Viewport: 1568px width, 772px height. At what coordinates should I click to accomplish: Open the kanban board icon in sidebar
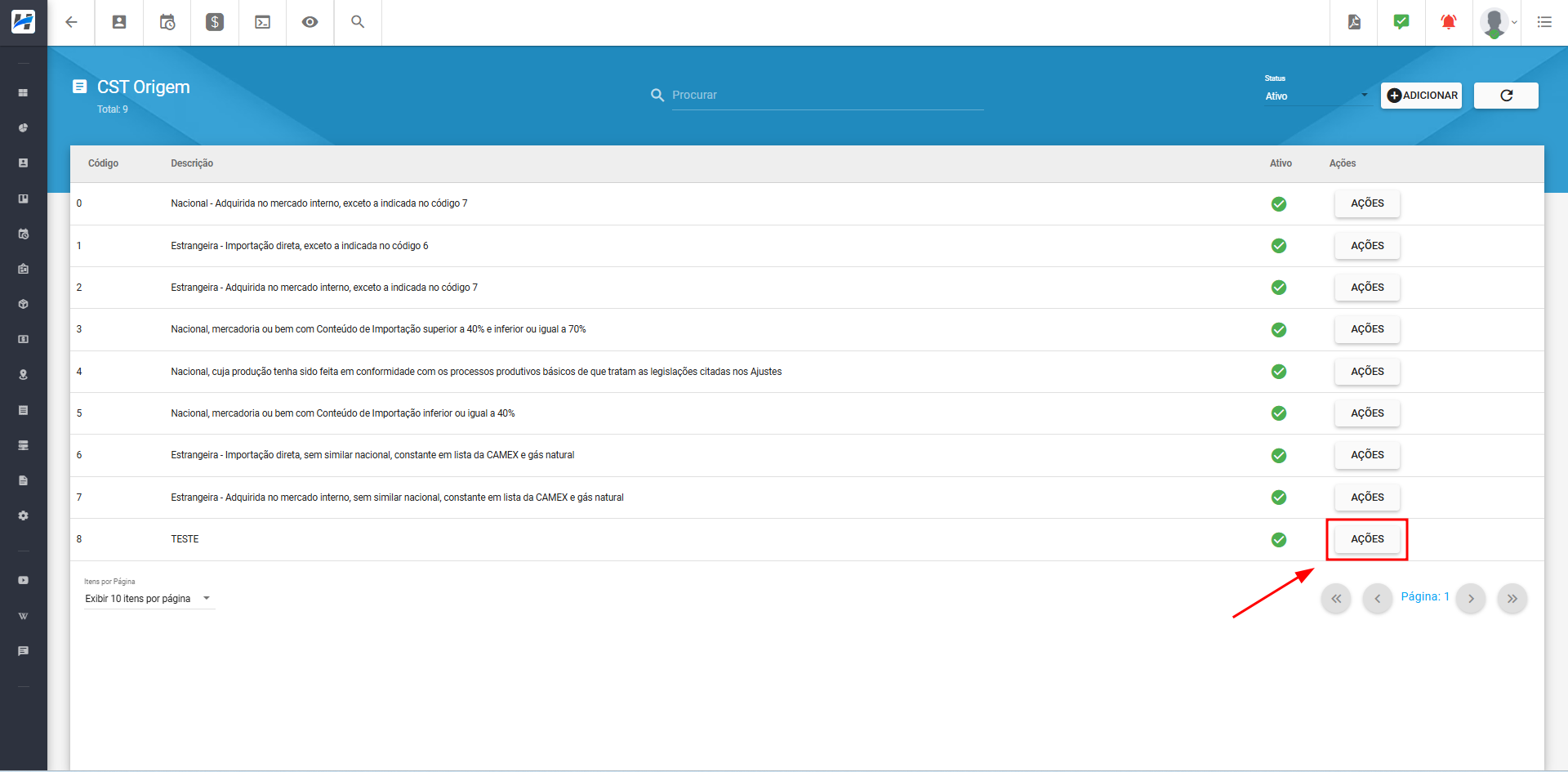[23, 199]
